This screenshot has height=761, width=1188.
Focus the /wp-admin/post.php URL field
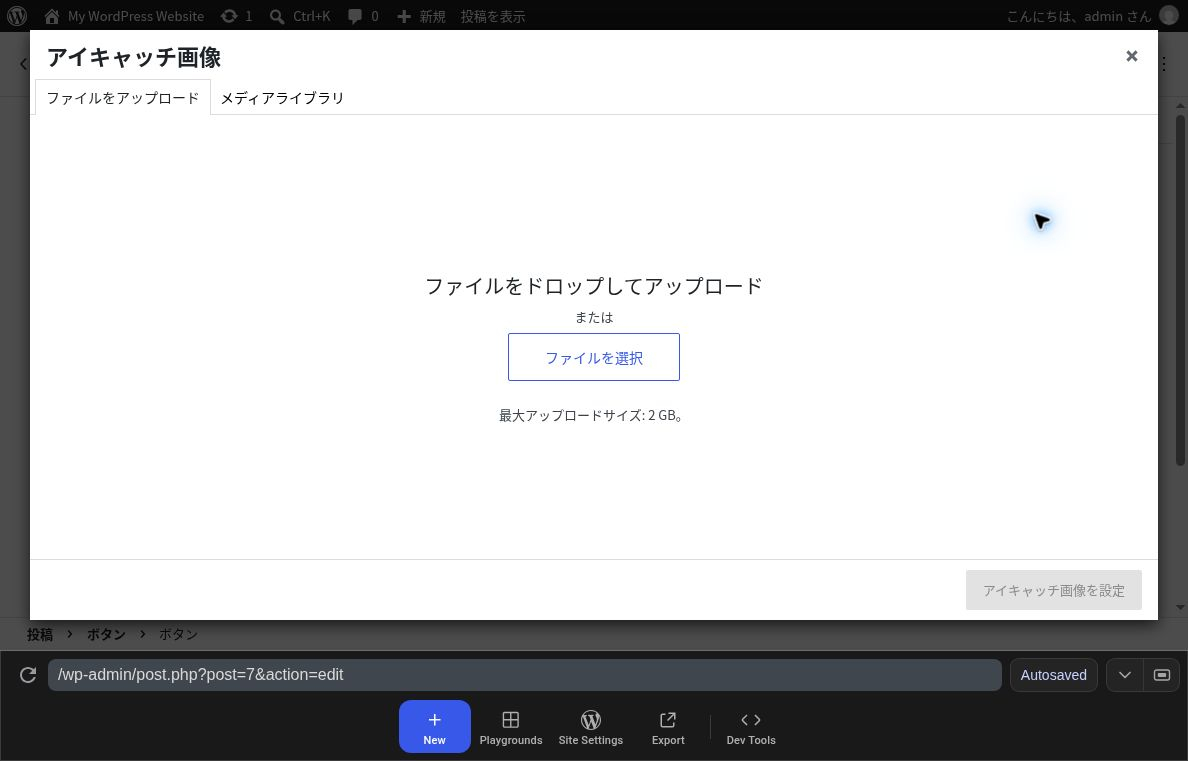pos(524,675)
